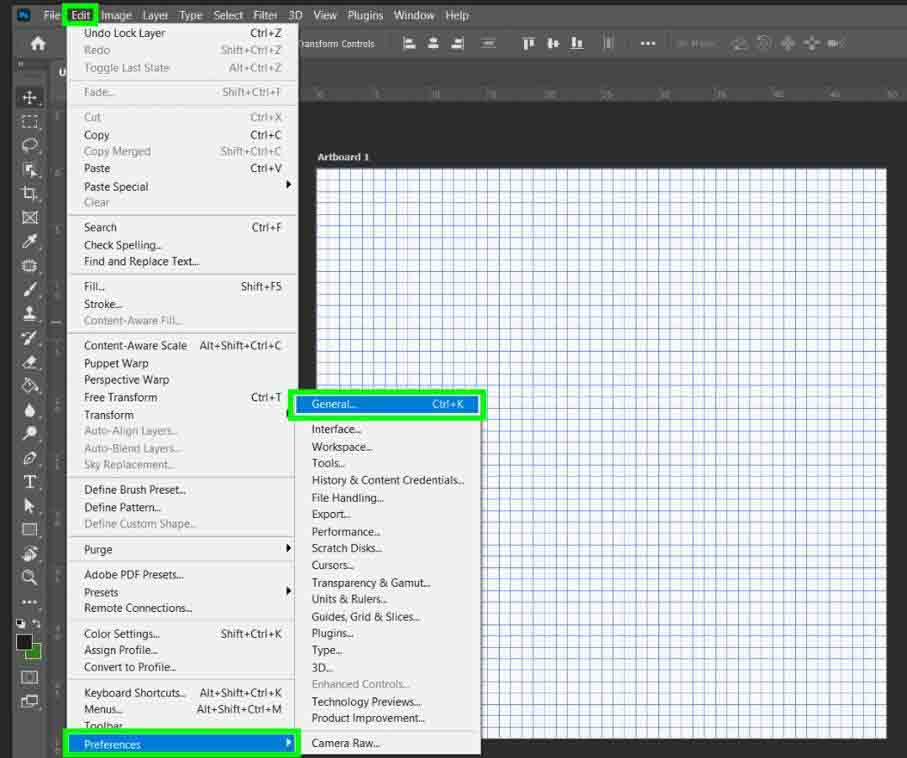The height and width of the screenshot is (758, 907).
Task: Open Performance preferences
Action: 387,531
